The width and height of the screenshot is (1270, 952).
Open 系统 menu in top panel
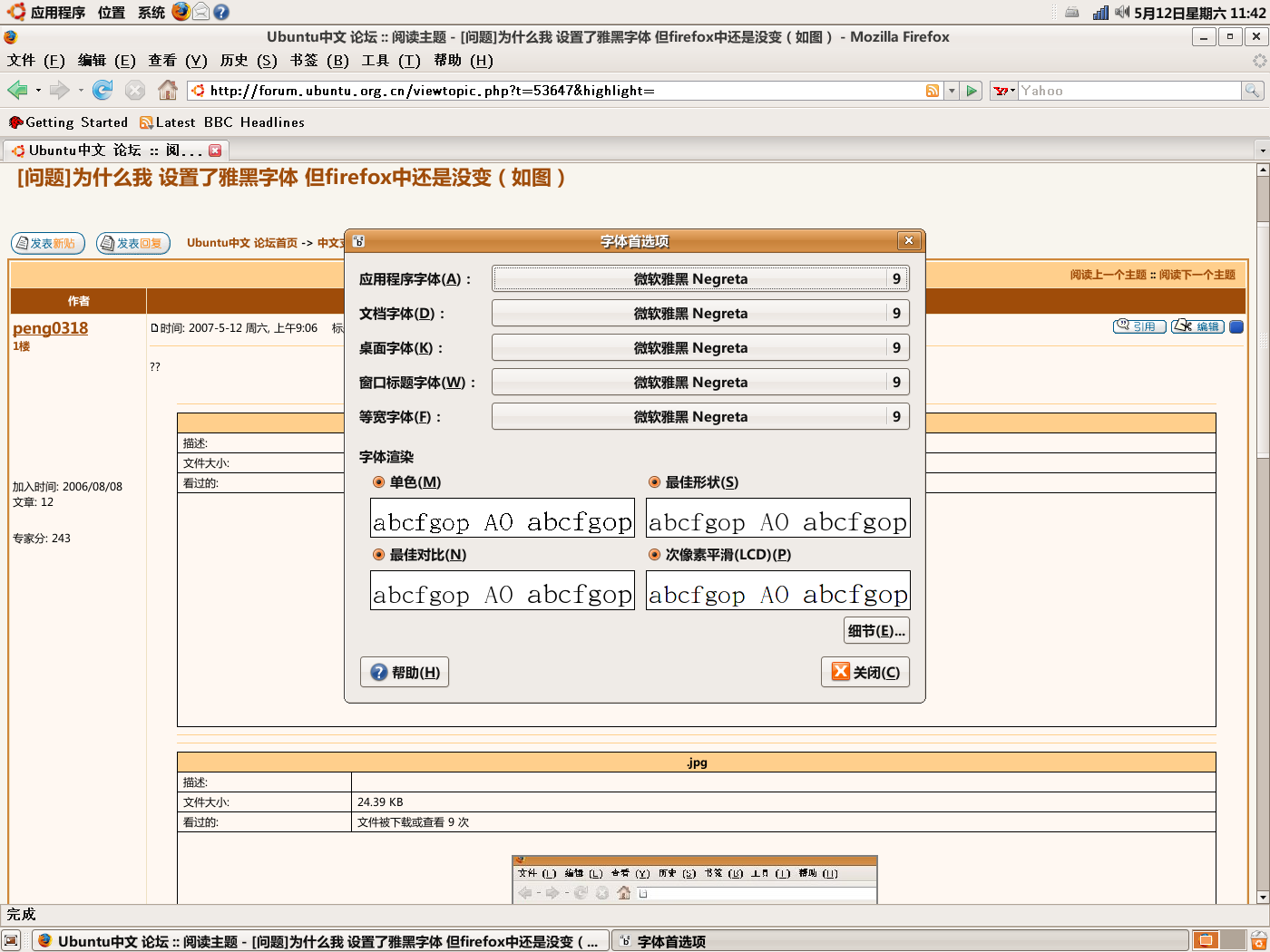pos(151,12)
